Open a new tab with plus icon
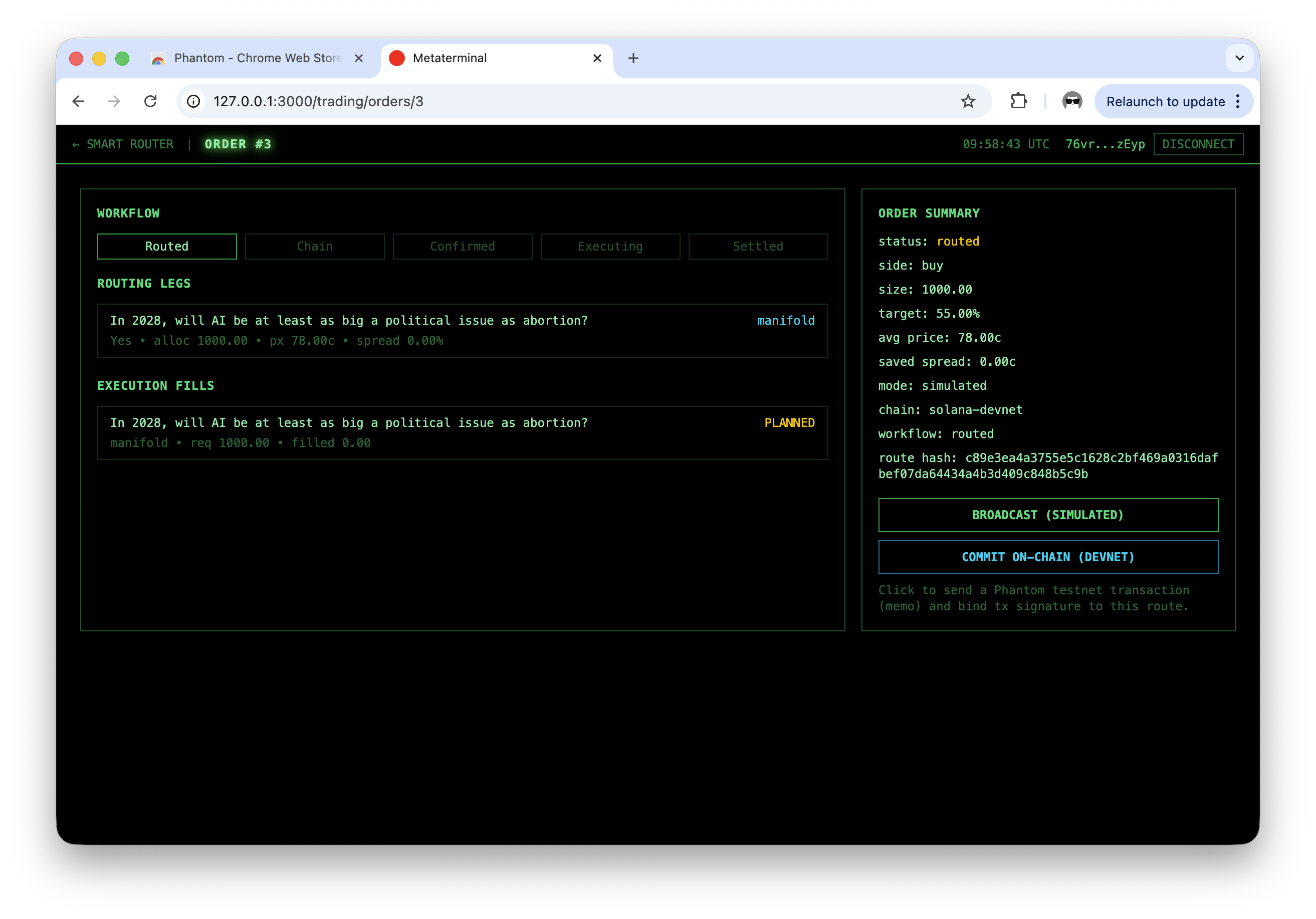 [633, 59]
